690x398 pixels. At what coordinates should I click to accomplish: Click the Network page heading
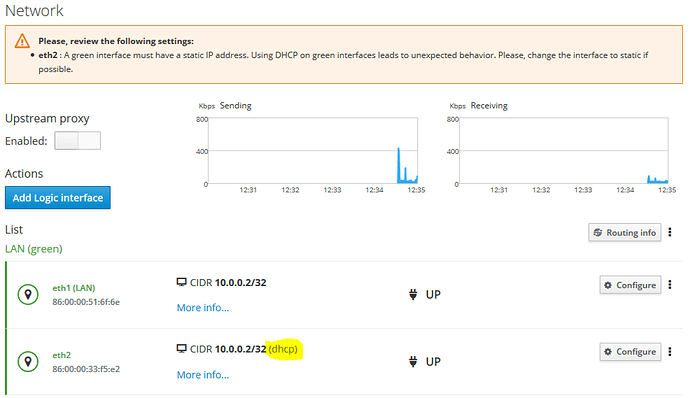coord(34,11)
